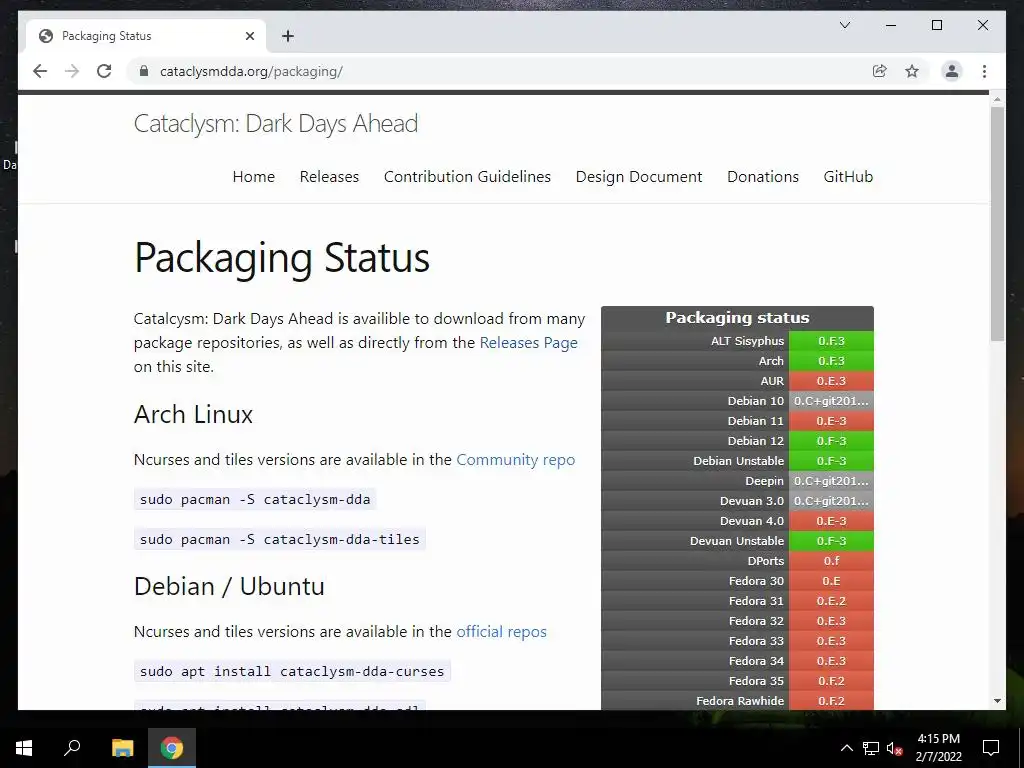1024x768 pixels.
Task: Open a new browser tab
Action: click(287, 36)
